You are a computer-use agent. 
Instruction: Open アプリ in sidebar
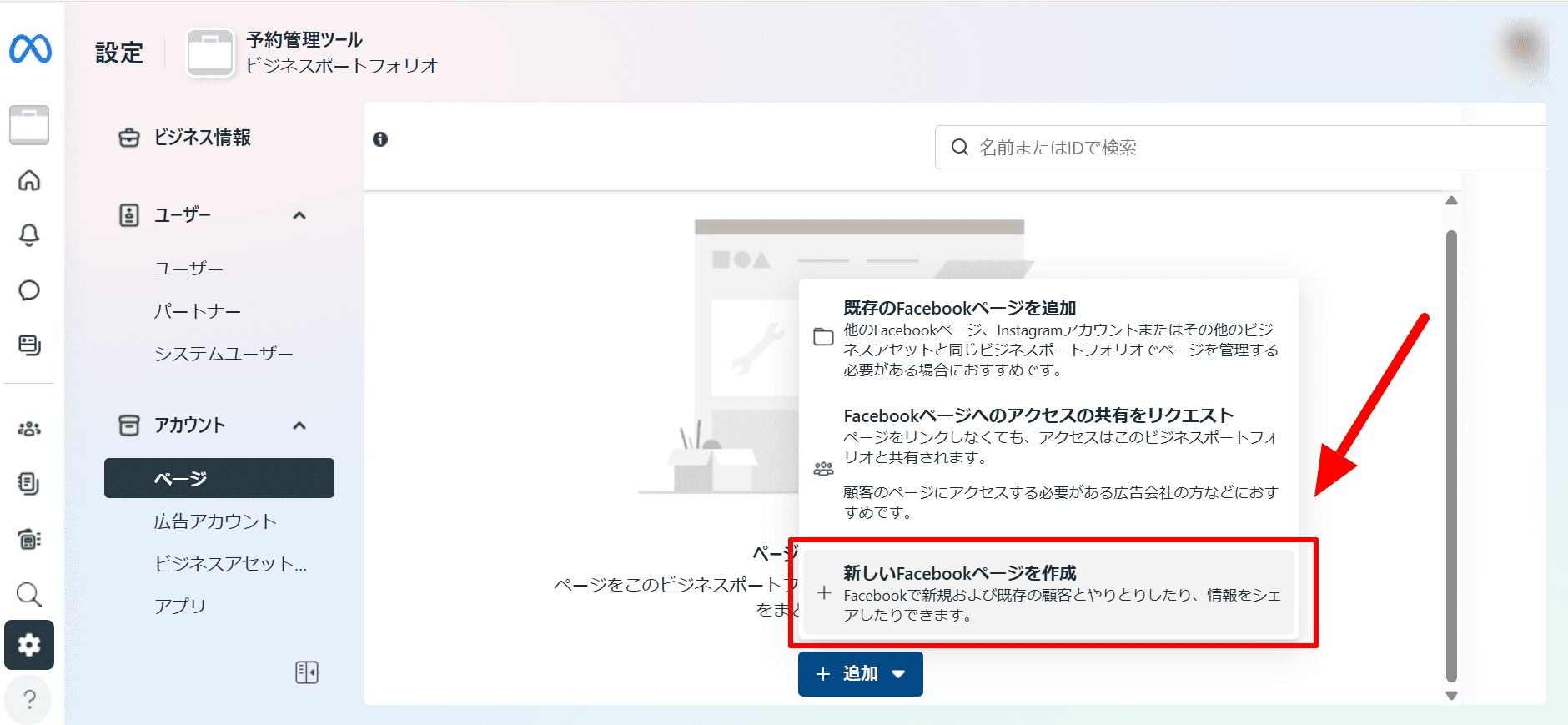point(179,606)
